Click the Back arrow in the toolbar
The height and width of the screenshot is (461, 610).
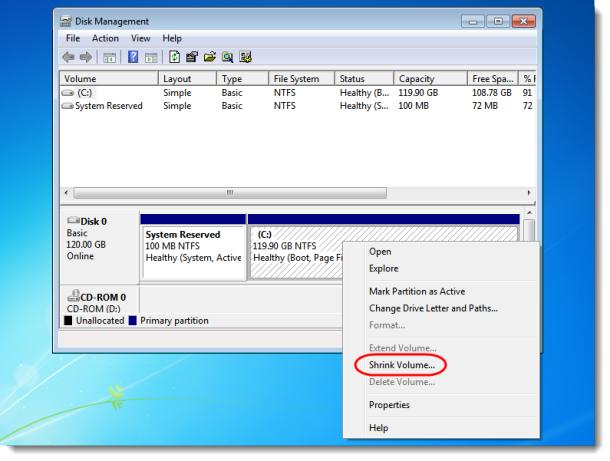point(70,57)
